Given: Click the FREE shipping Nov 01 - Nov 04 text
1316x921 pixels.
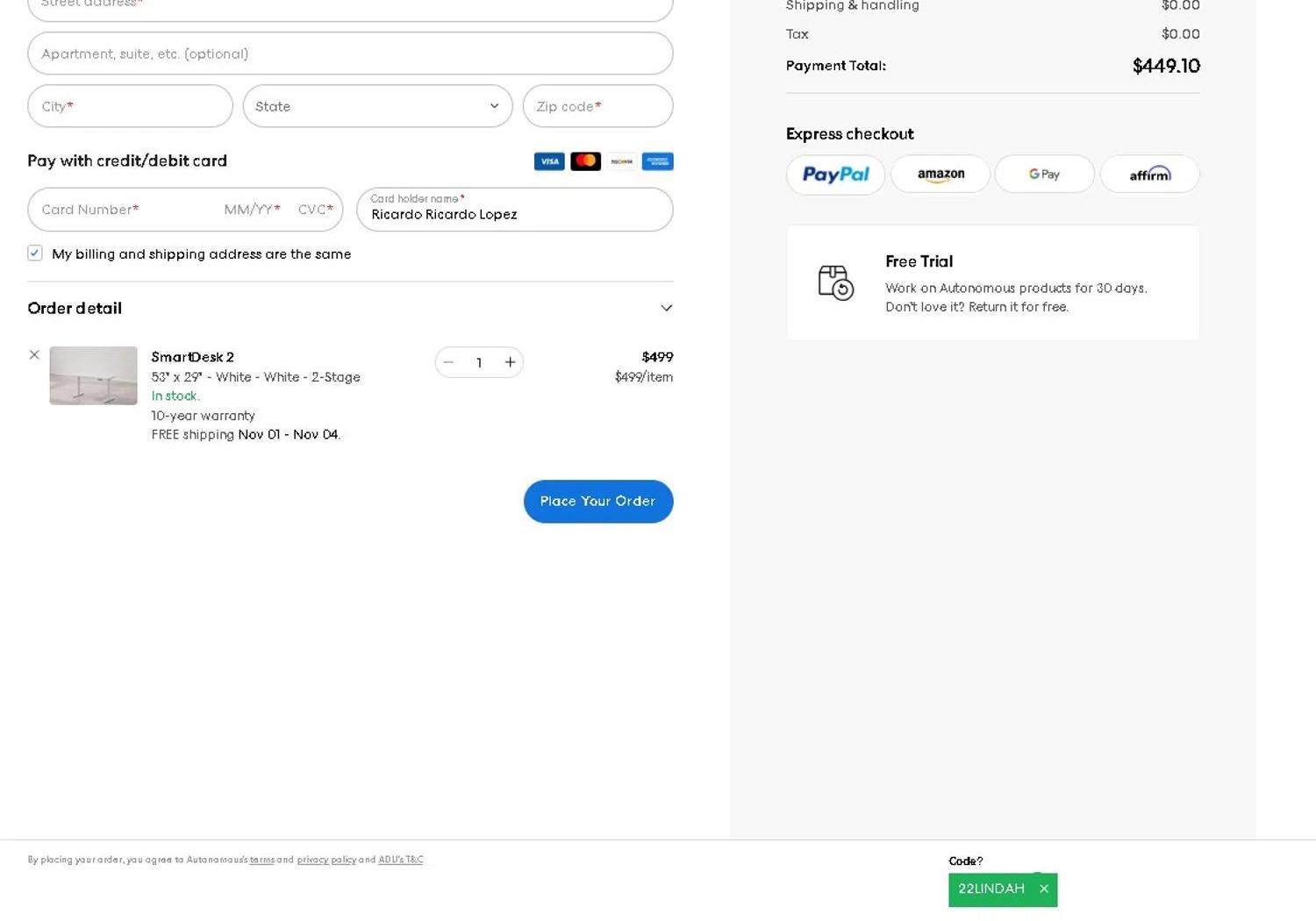Looking at the screenshot, I should 246,435.
